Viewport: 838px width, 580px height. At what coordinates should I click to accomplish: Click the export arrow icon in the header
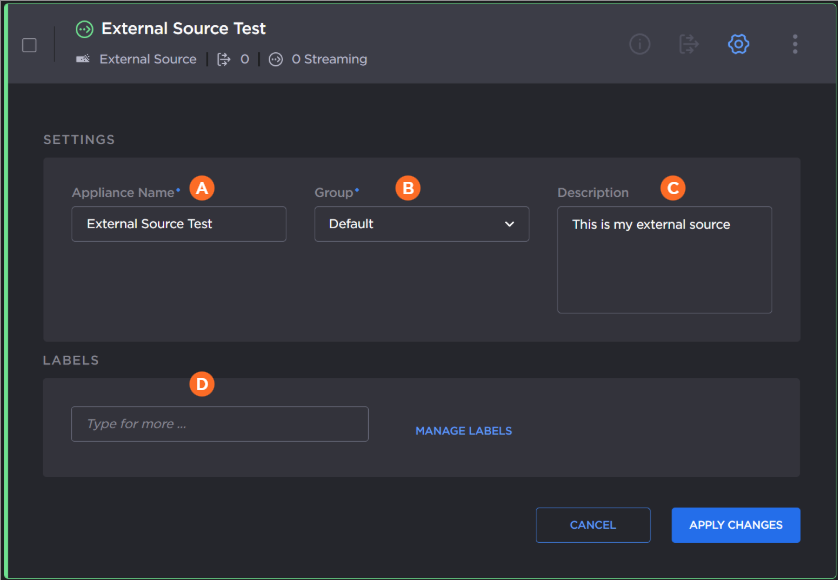[x=688, y=44]
